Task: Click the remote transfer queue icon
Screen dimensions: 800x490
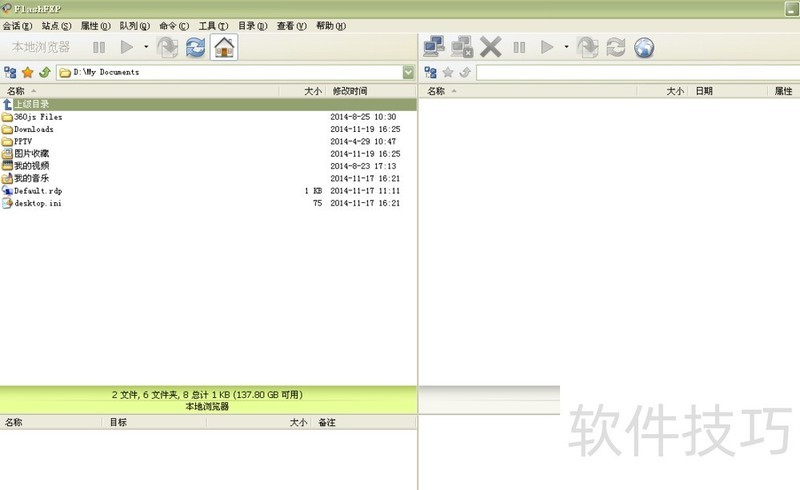Action: [x=588, y=47]
